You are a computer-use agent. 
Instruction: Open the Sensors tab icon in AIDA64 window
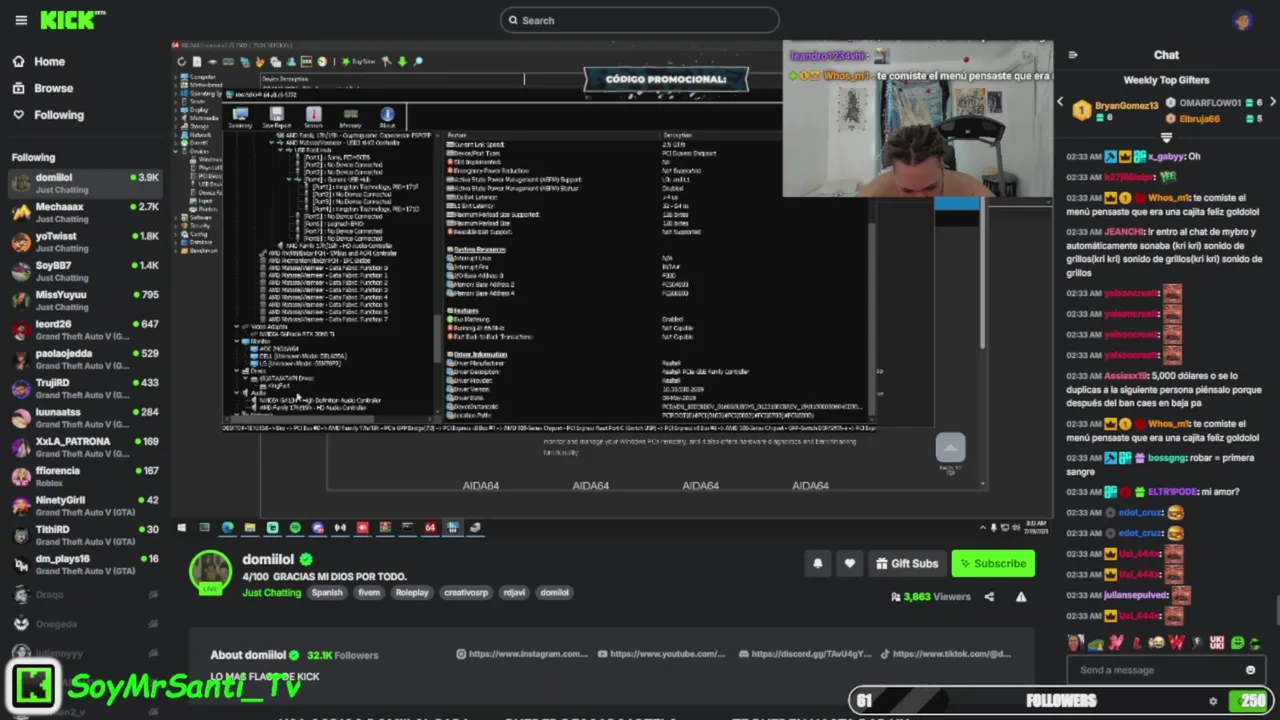(313, 116)
